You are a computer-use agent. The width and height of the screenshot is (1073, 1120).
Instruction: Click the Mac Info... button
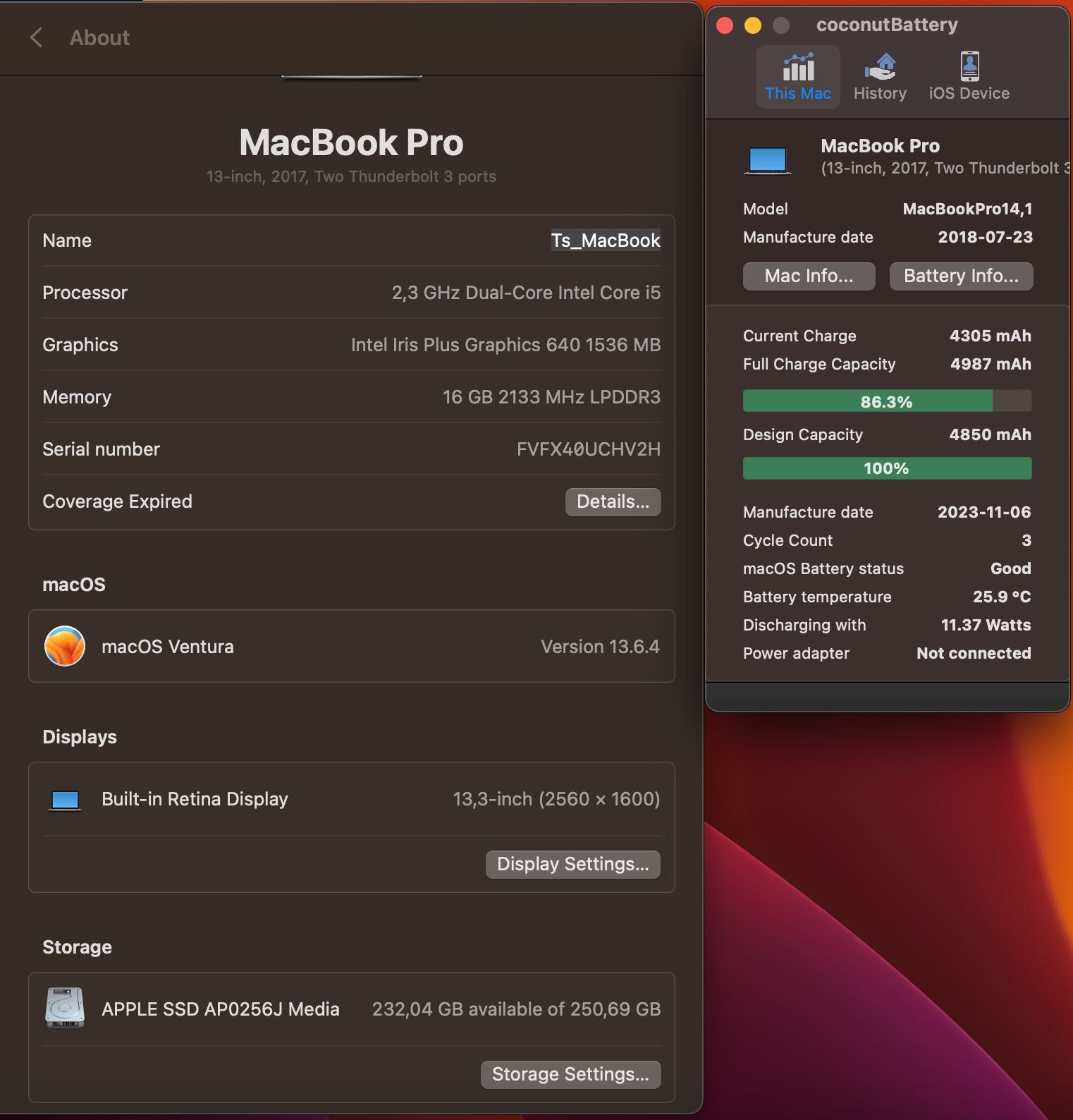pyautogui.click(x=809, y=276)
